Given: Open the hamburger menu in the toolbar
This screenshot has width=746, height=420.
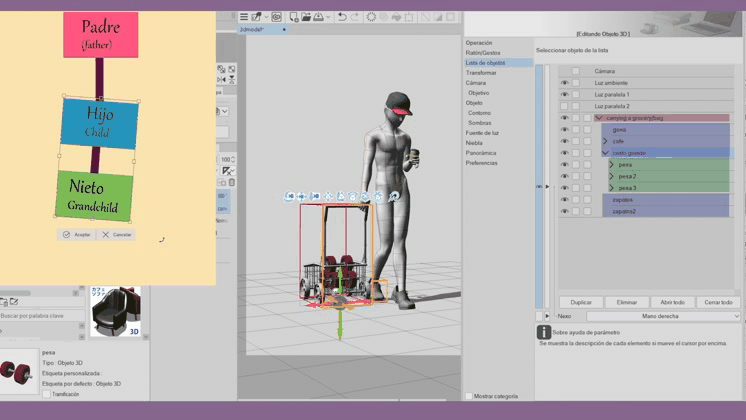Looking at the screenshot, I should pos(244,17).
